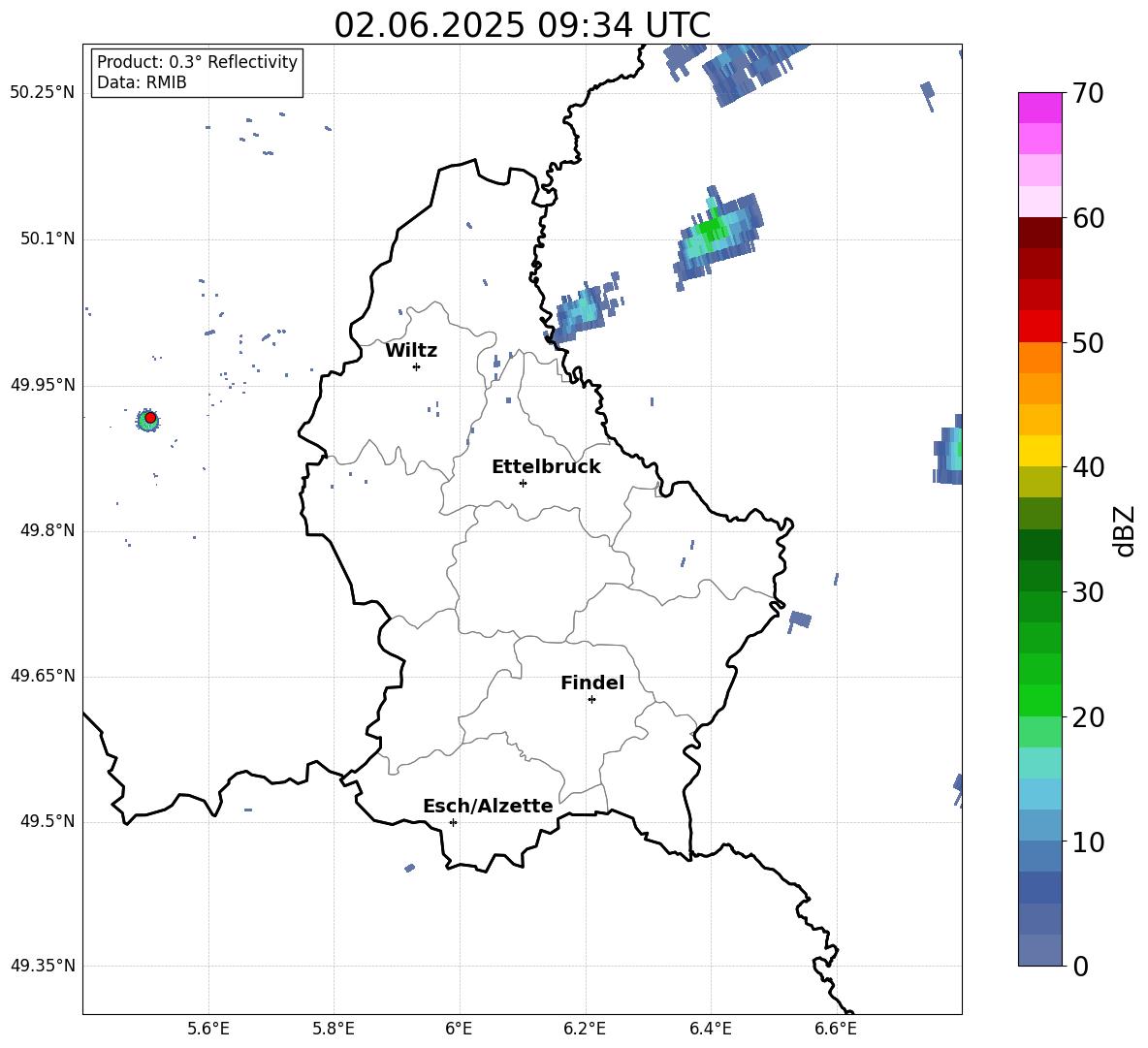Click the "Data: RMIB" text

coord(142,82)
